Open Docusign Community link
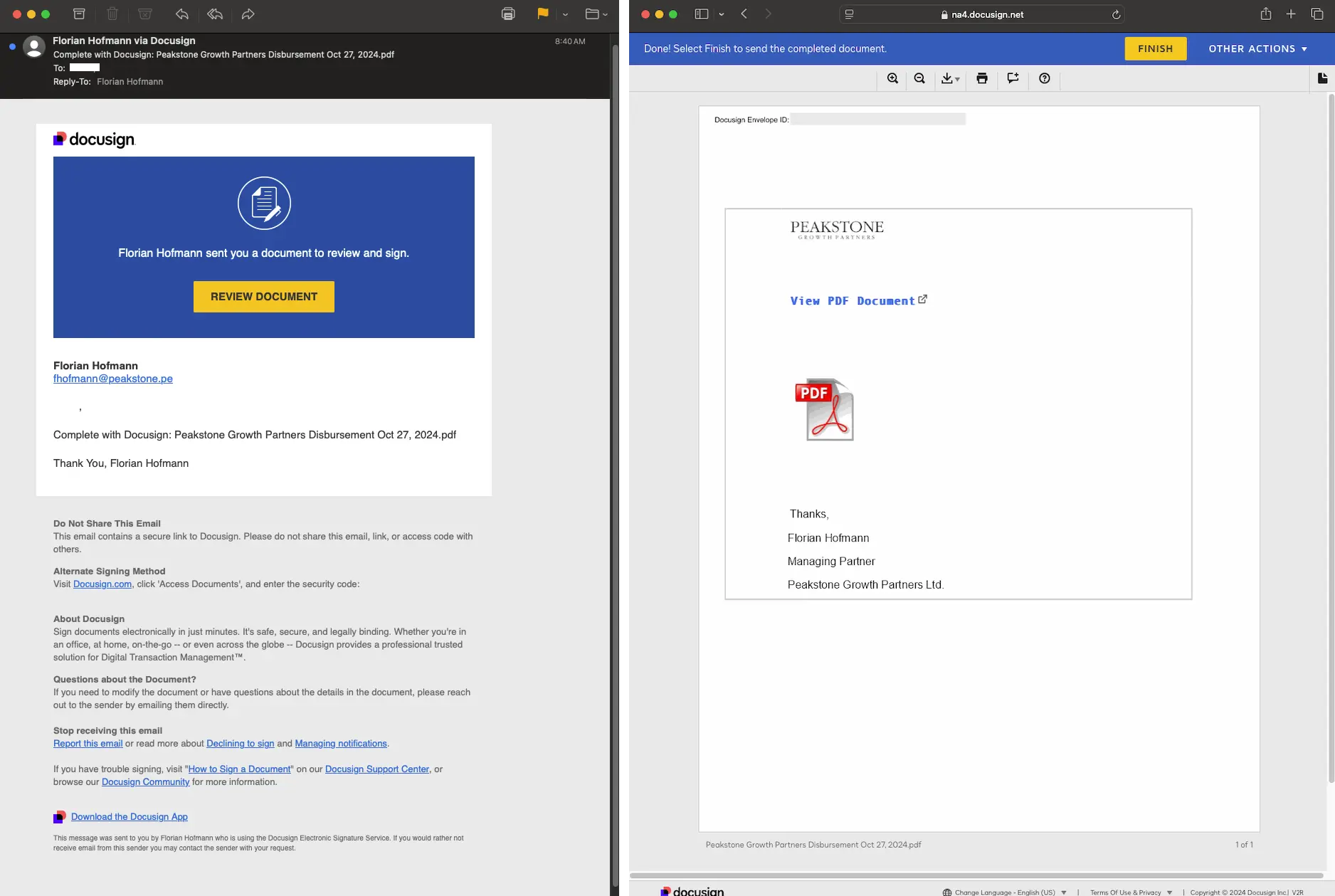The height and width of the screenshot is (896, 1335). (x=146, y=782)
